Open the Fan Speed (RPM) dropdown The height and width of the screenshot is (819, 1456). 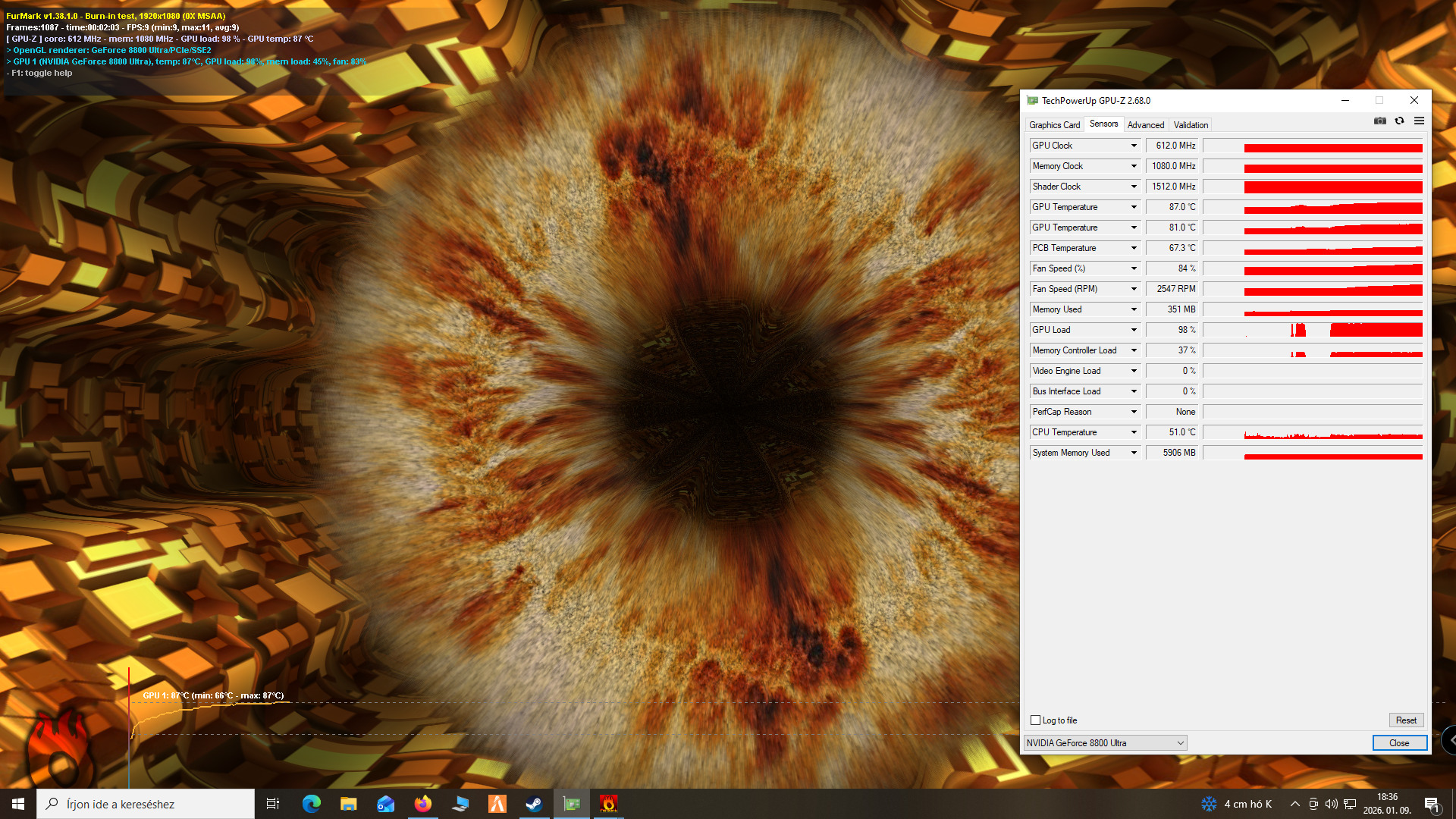point(1134,289)
